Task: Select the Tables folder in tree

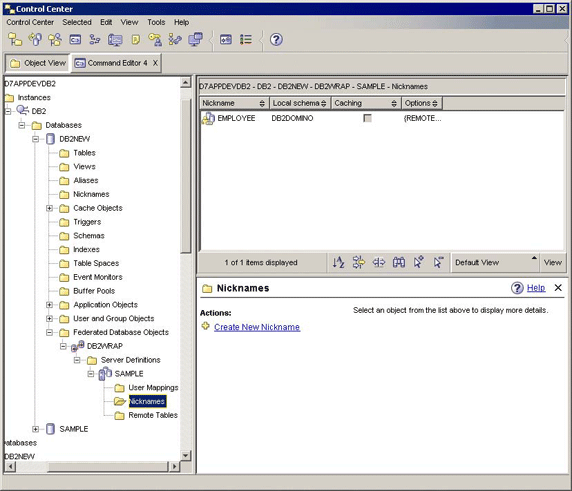Action: click(84, 153)
